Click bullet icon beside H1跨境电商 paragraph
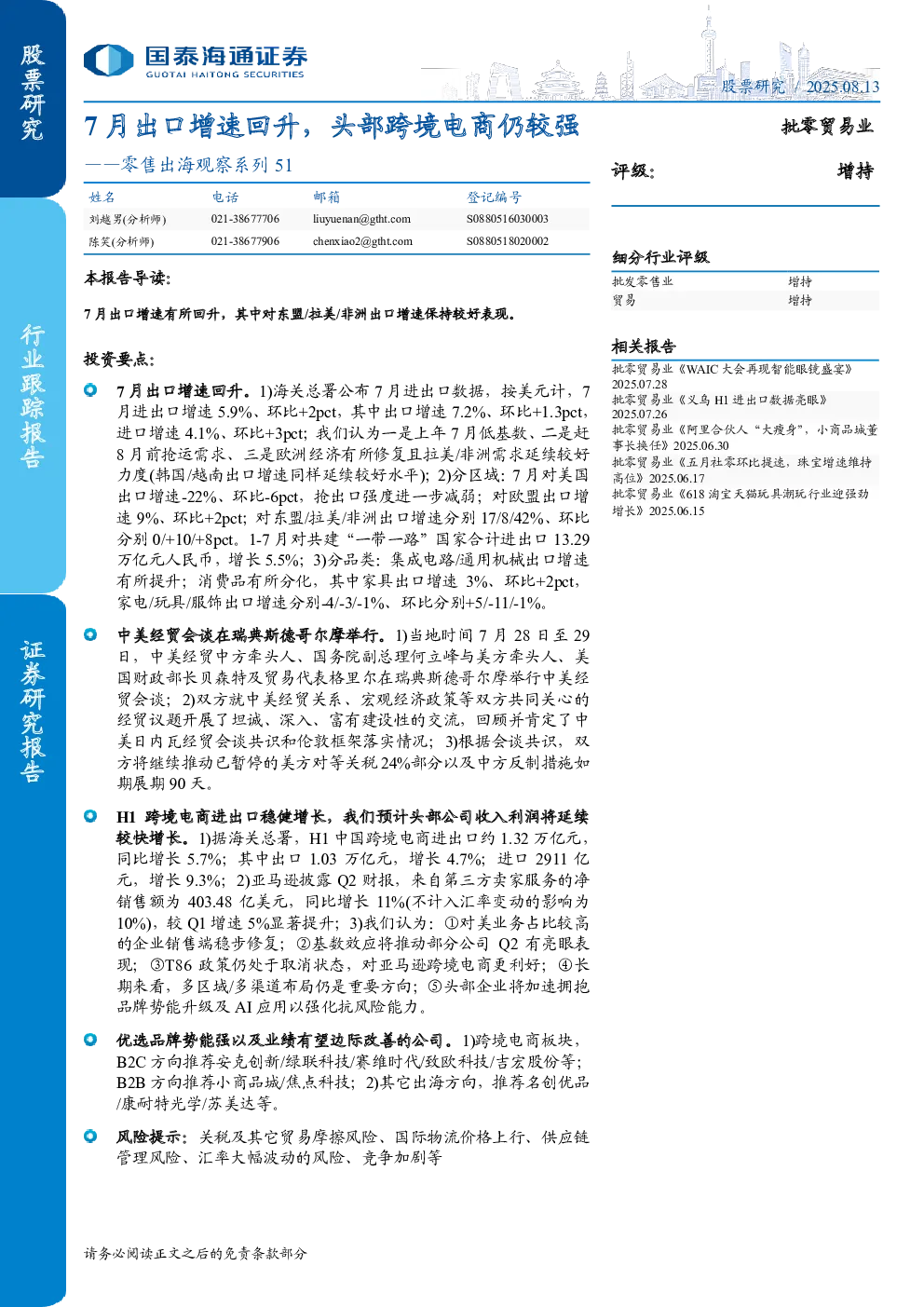Screen dimensions: 924x1307 90,816
